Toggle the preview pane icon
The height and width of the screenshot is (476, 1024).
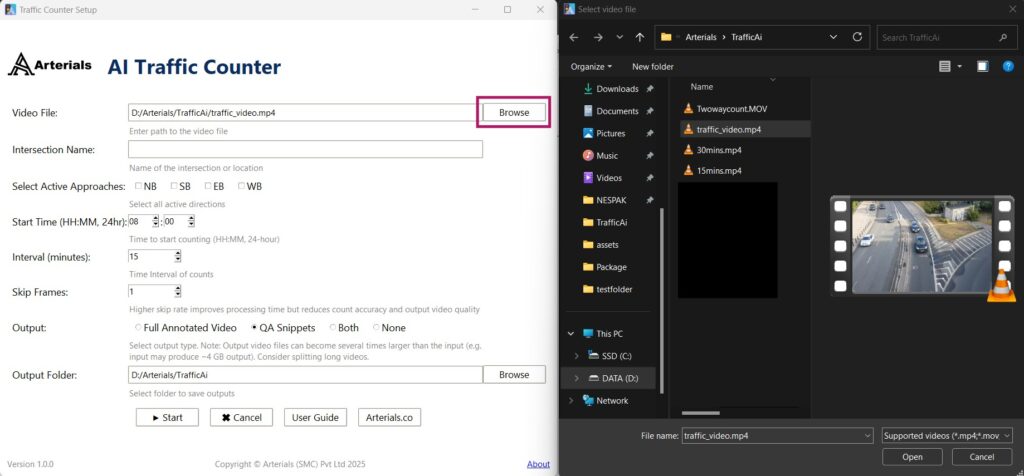(982, 66)
